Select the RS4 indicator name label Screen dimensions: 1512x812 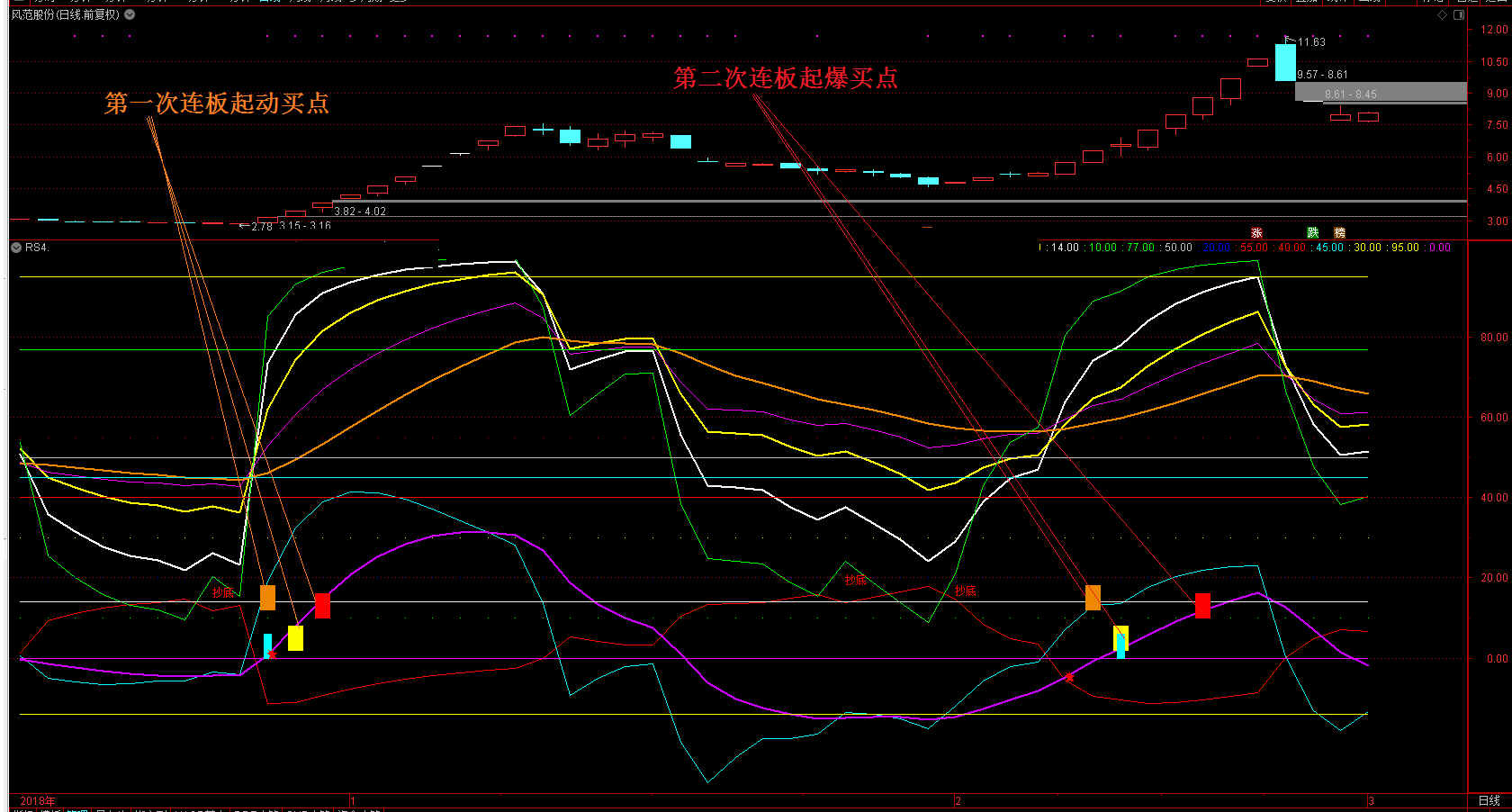(x=36, y=248)
